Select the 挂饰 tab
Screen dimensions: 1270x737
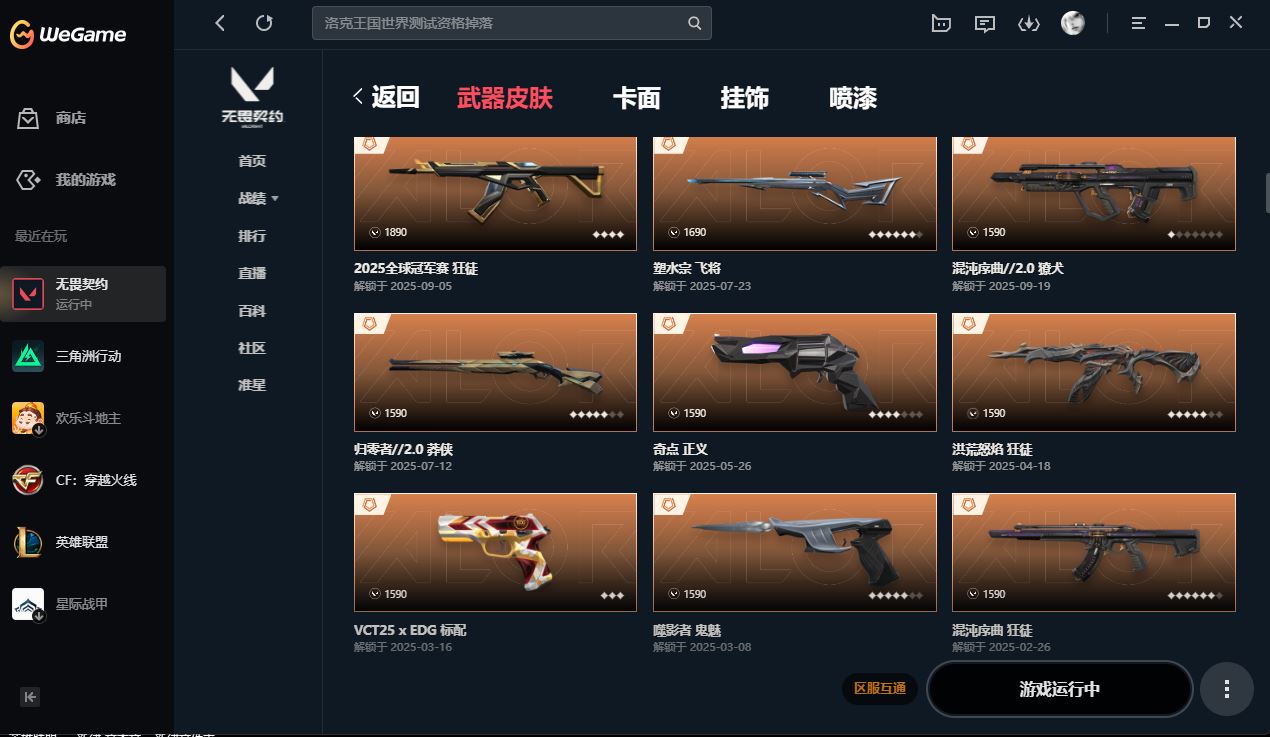click(745, 98)
